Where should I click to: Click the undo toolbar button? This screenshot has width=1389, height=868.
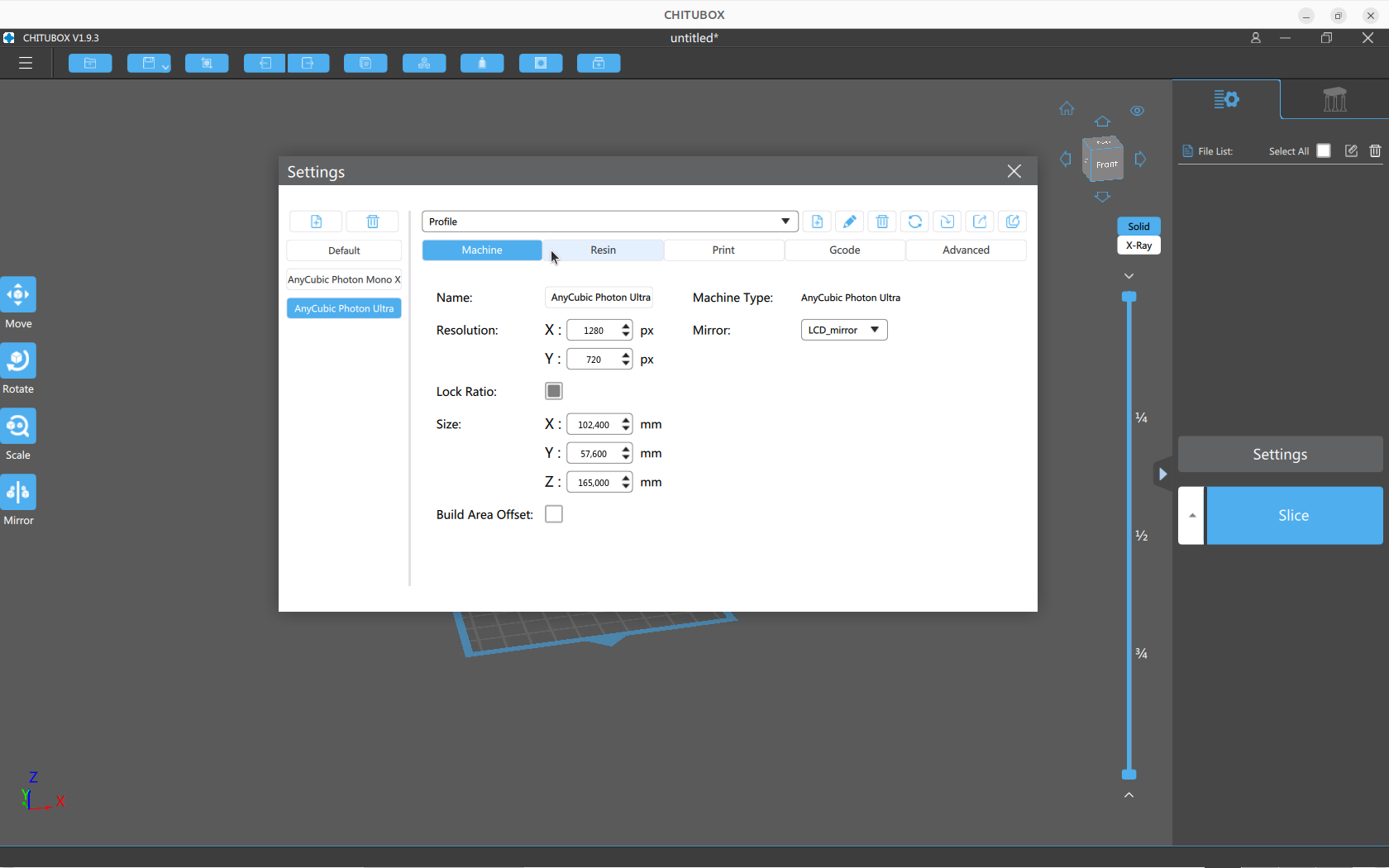pyautogui.click(x=265, y=63)
